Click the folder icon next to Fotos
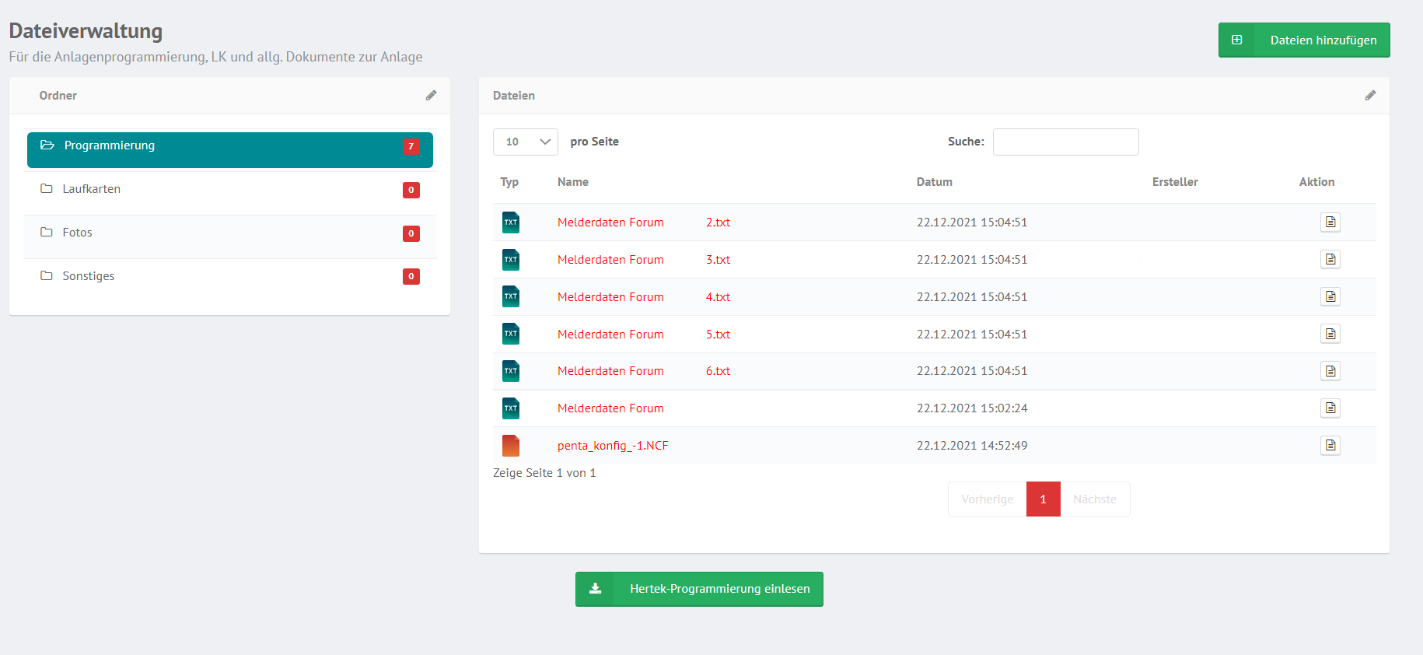1423x655 pixels. (x=46, y=232)
